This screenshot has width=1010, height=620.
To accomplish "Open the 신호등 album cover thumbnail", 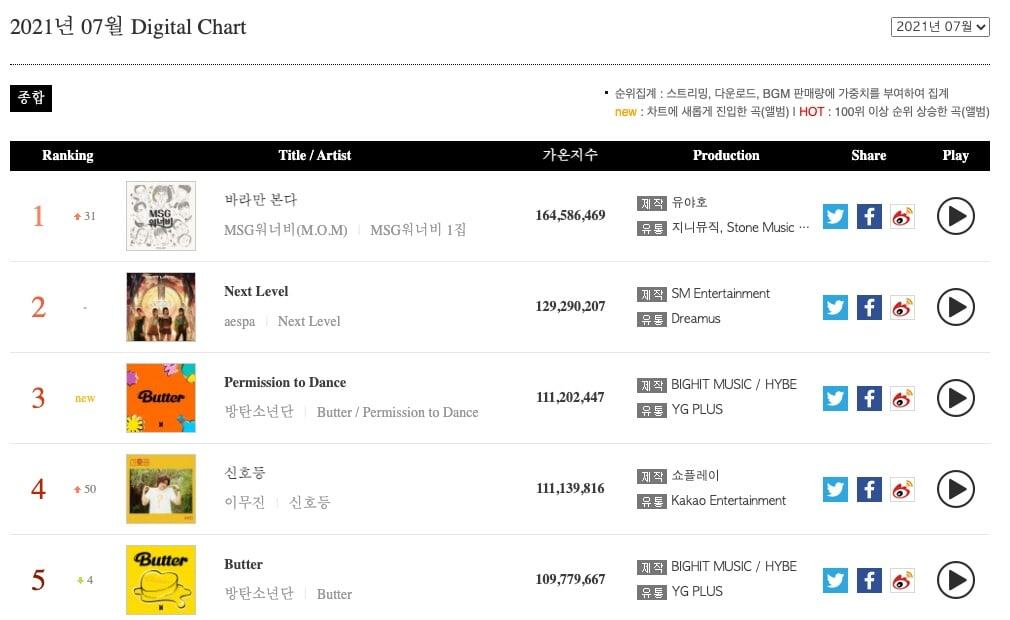I will [161, 489].
